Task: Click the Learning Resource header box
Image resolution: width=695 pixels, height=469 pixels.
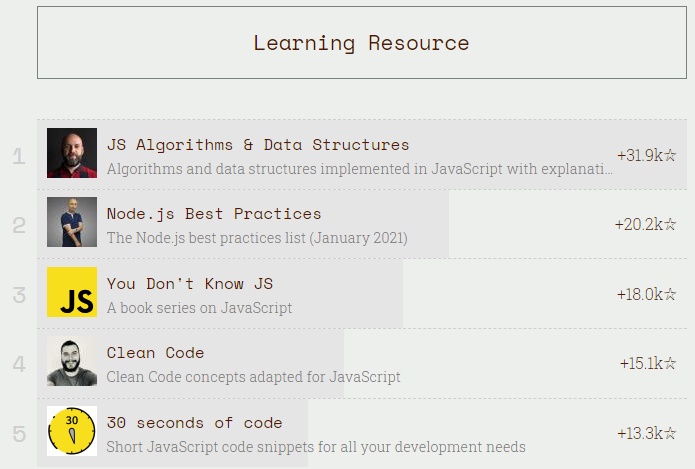Action: click(361, 43)
